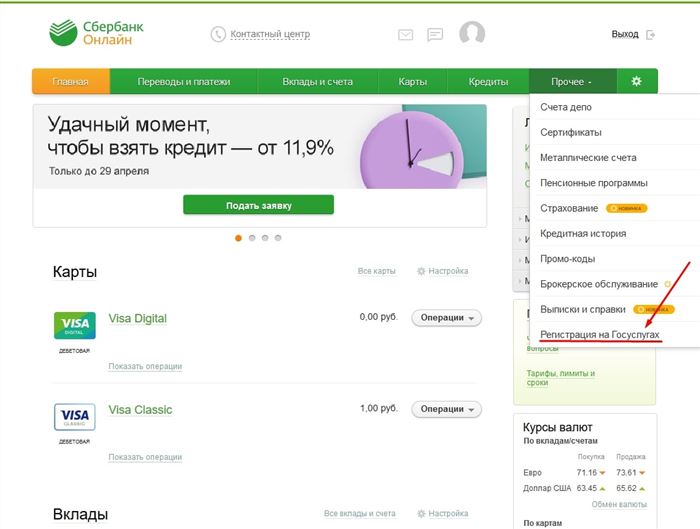Select the third banner slide dot

265,238
